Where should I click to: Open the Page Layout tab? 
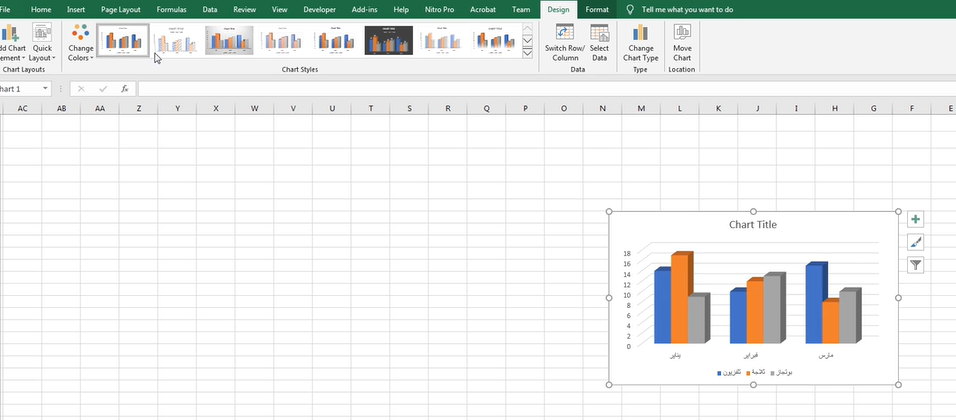[121, 10]
